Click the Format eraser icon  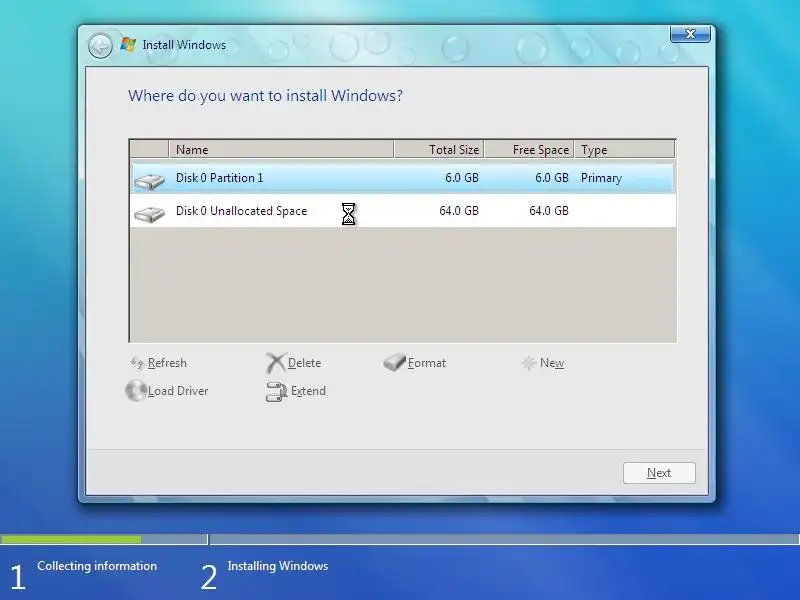point(394,362)
